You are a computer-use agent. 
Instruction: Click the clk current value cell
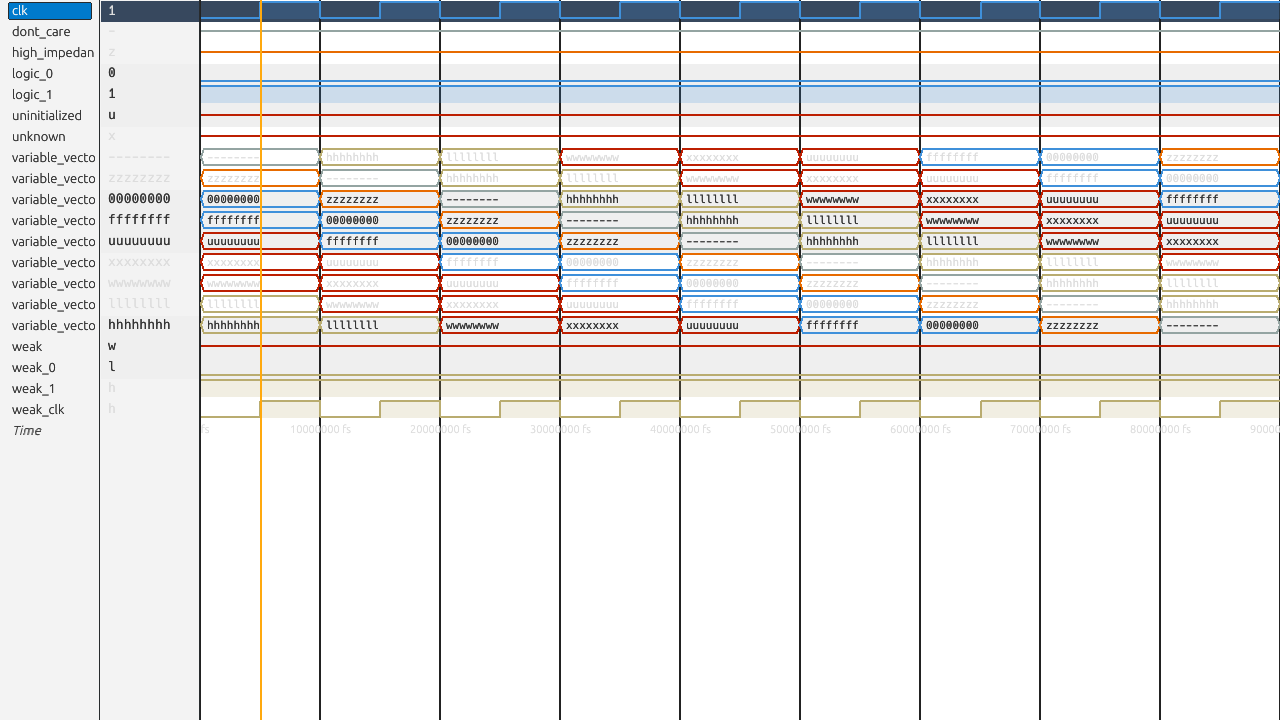pos(150,11)
